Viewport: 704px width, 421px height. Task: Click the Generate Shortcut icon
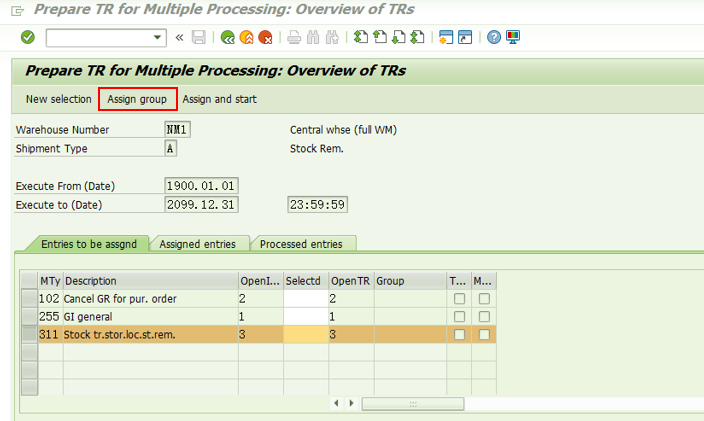tap(465, 37)
